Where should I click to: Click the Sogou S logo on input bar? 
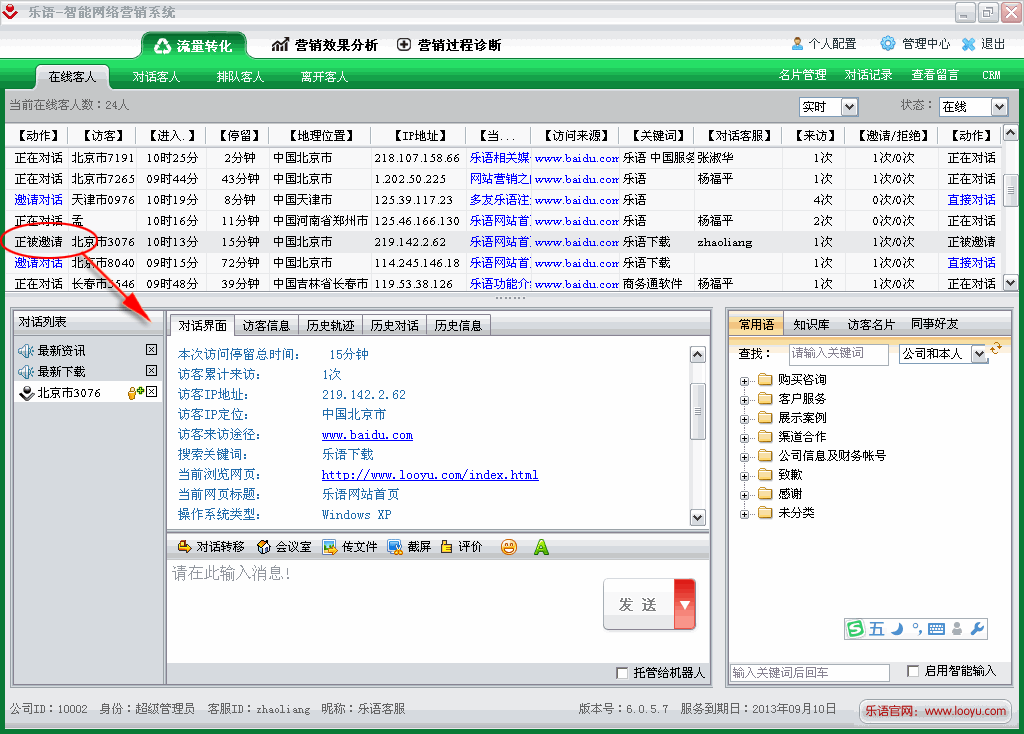855,628
